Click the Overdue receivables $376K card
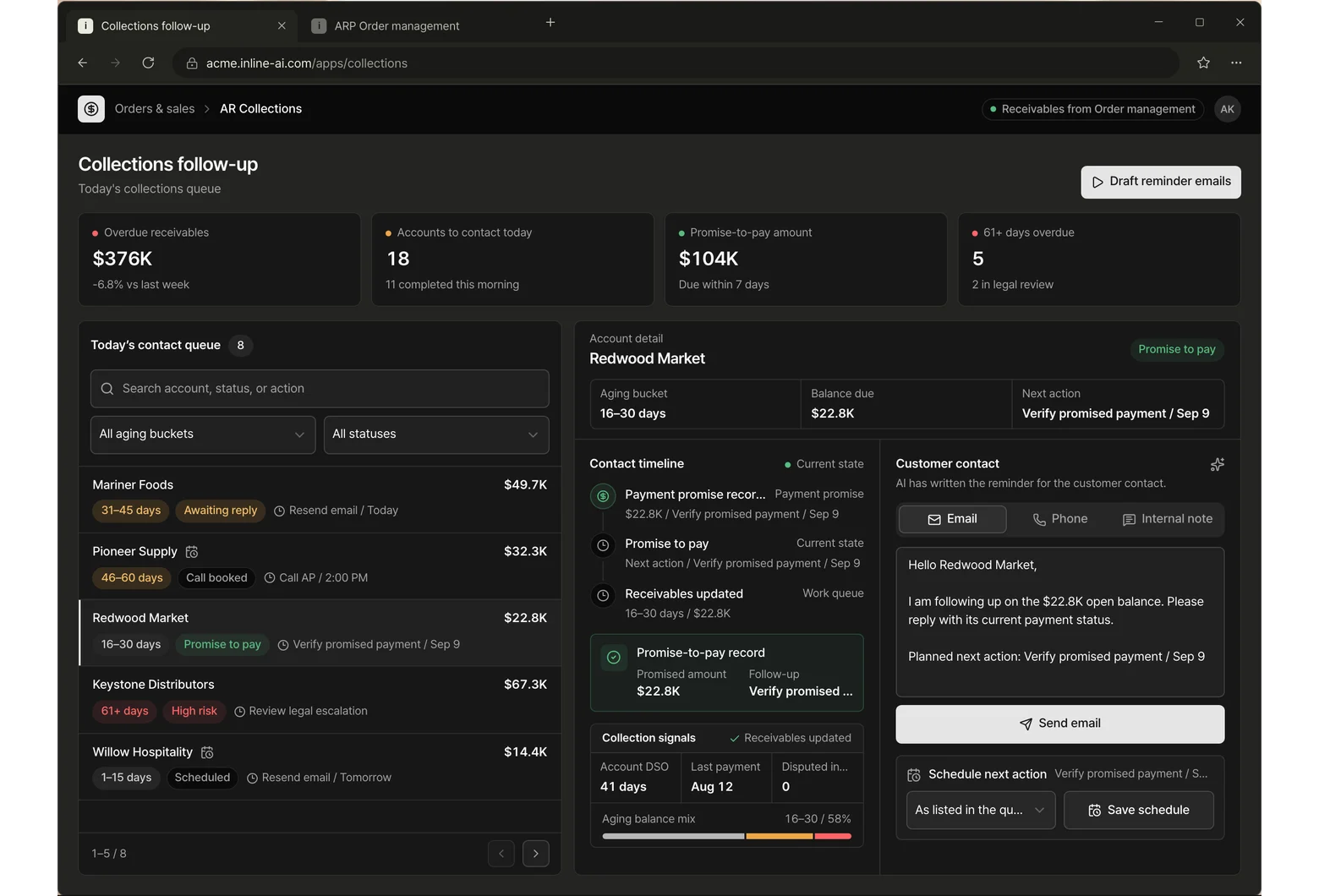 pos(220,260)
